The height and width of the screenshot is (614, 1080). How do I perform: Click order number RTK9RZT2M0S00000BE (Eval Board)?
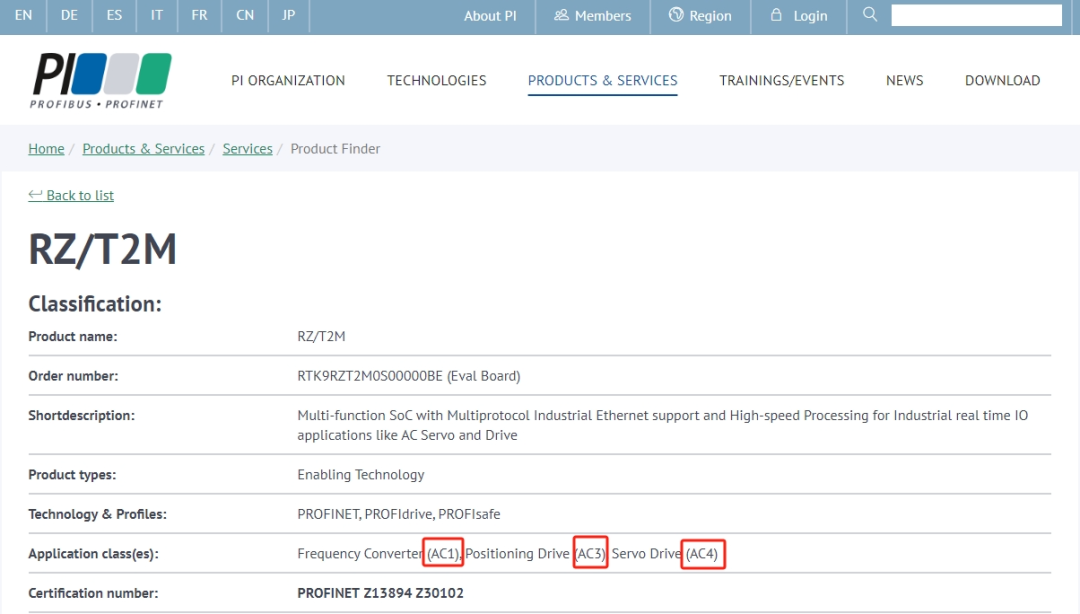click(x=409, y=376)
